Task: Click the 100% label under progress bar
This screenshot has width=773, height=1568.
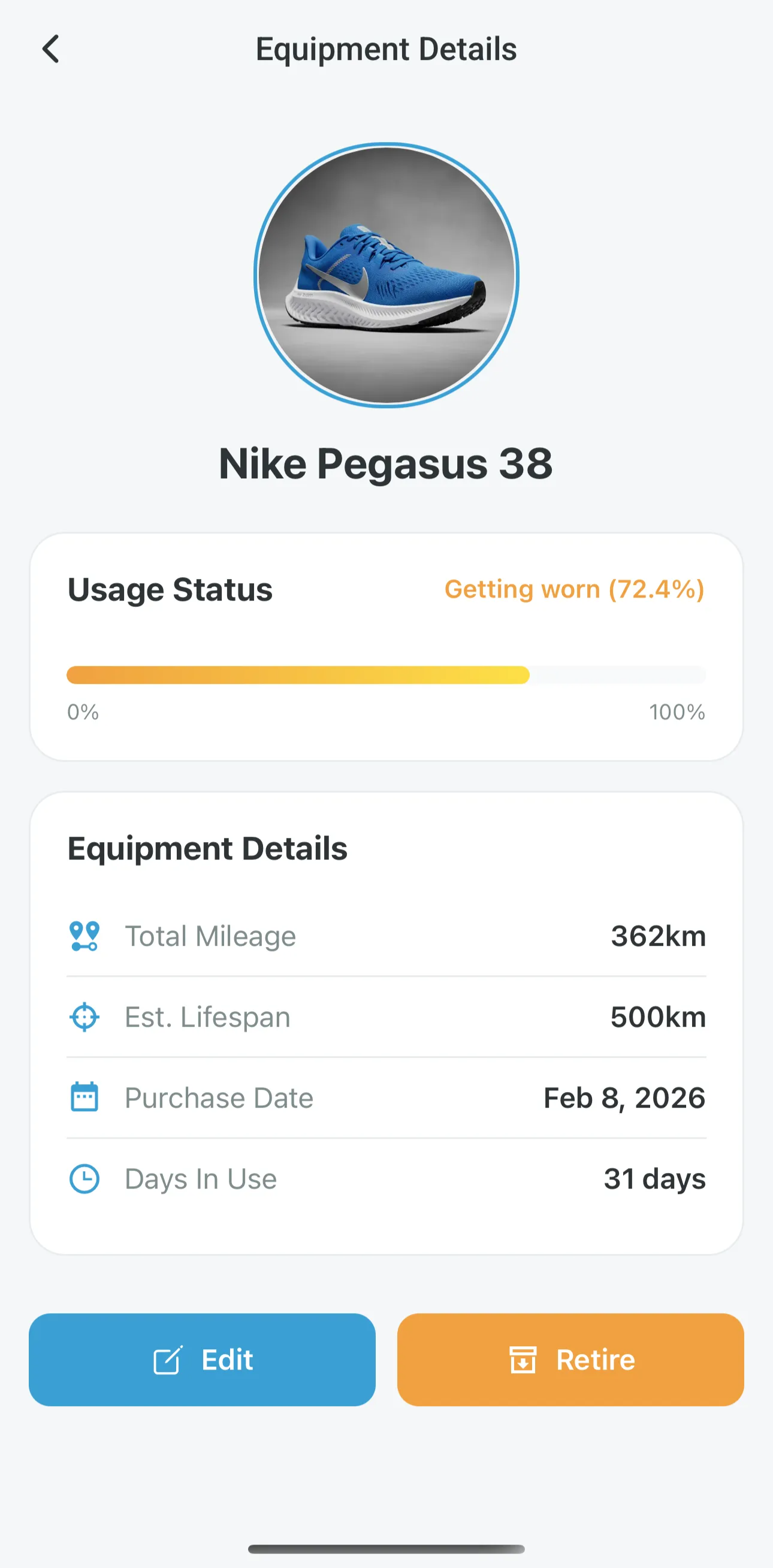Action: (x=677, y=712)
